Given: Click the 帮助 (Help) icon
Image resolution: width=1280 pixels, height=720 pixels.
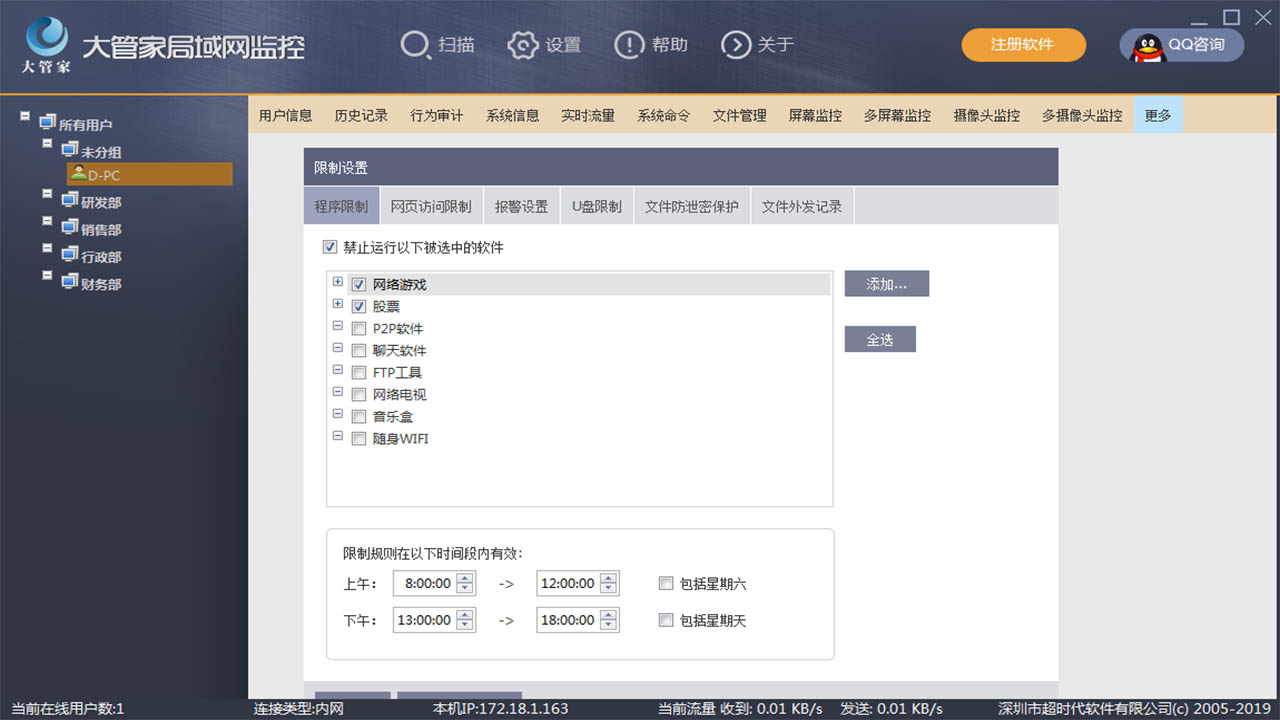Looking at the screenshot, I should tap(629, 45).
